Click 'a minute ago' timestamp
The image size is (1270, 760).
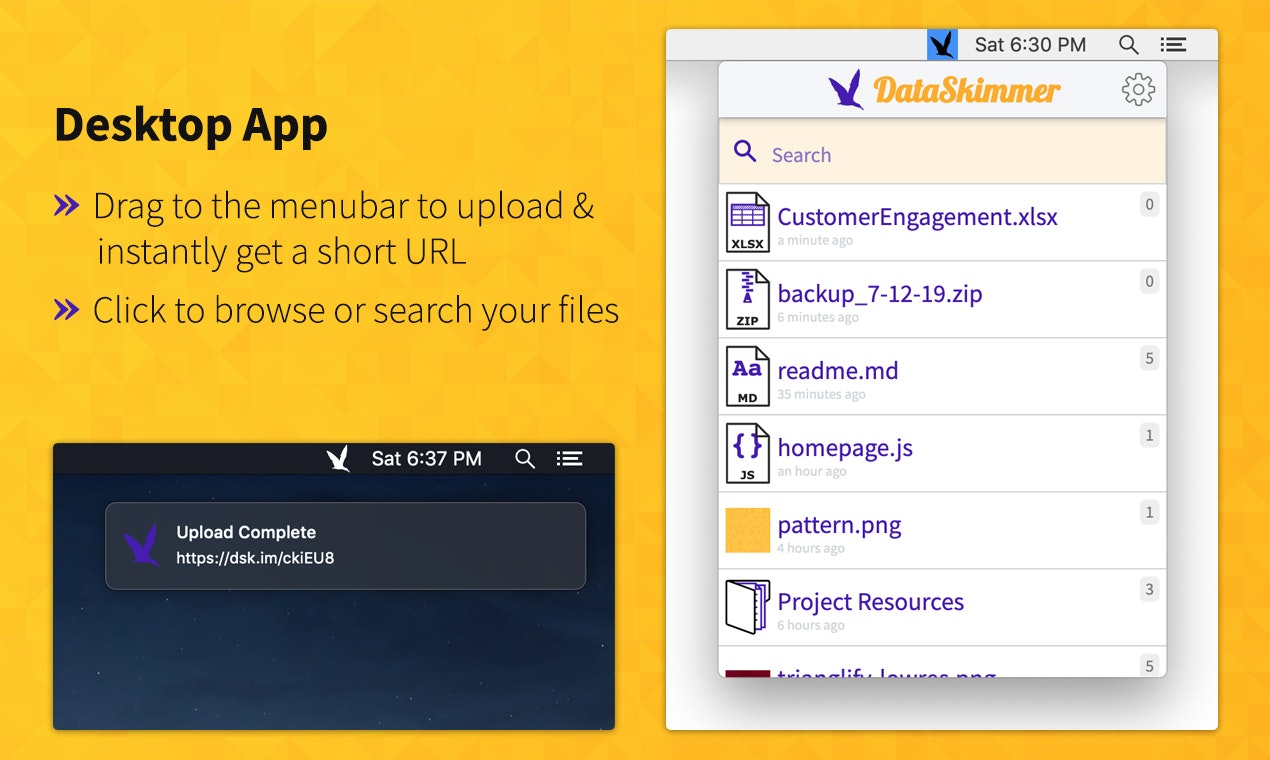tap(815, 241)
